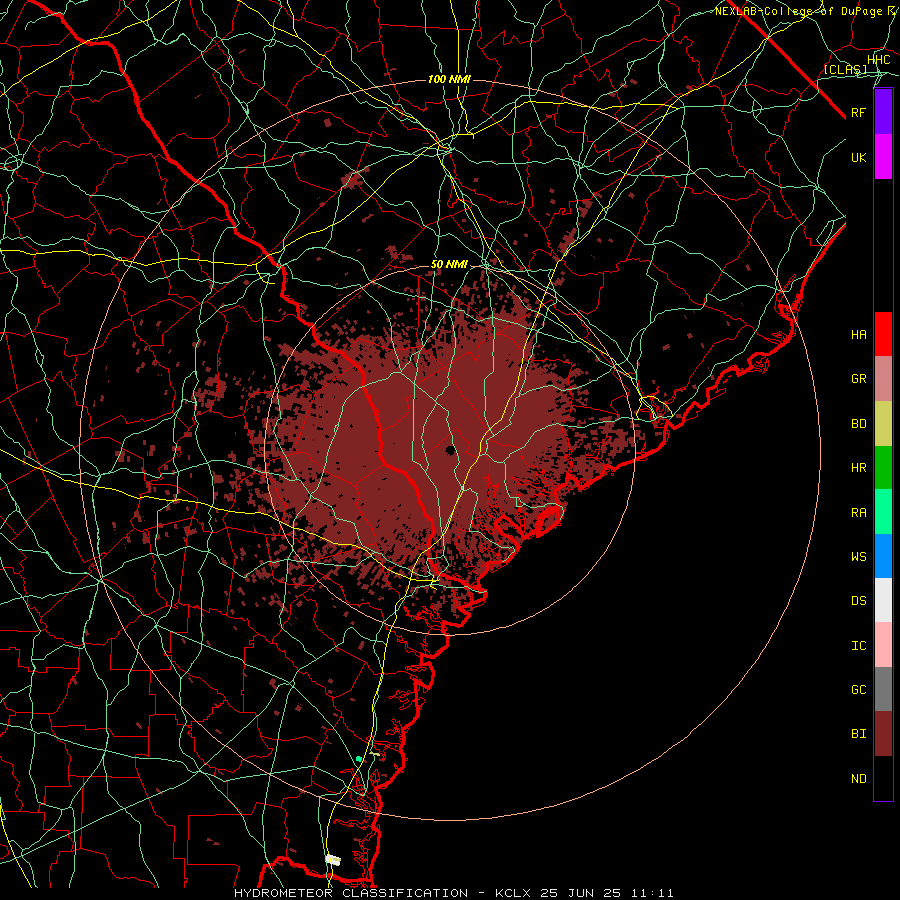Pick the HR green legend swatch
The height and width of the screenshot is (900, 900).
[x=883, y=468]
